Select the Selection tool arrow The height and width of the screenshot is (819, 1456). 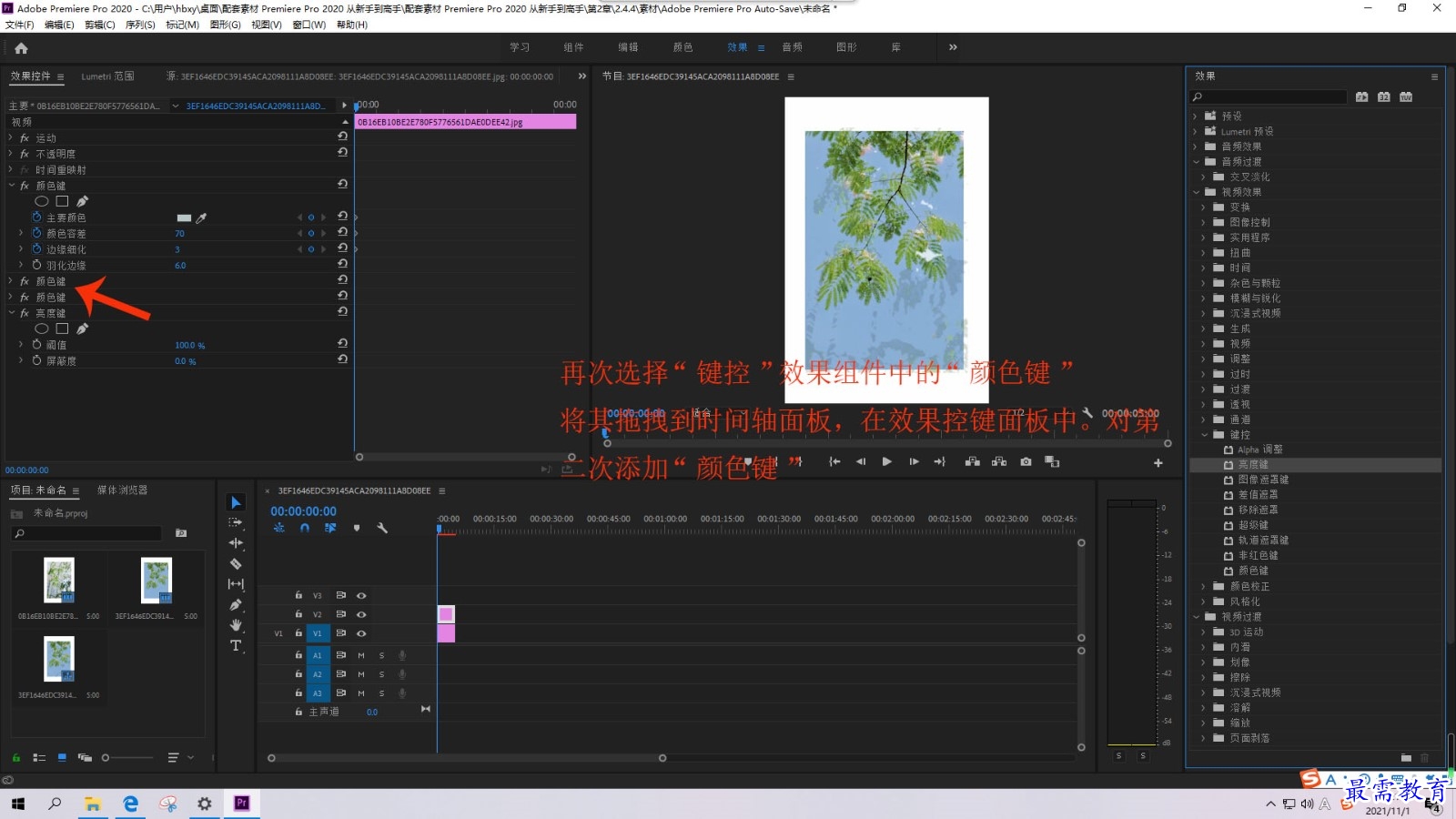tap(236, 502)
